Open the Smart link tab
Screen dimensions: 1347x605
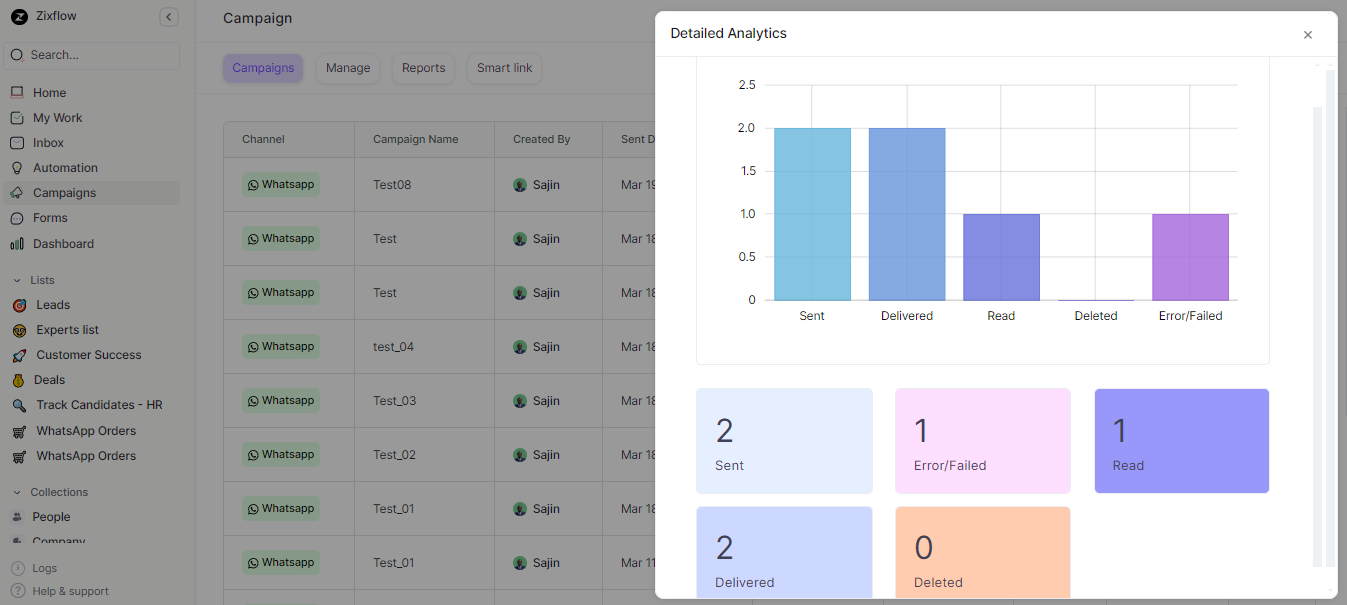(503, 67)
